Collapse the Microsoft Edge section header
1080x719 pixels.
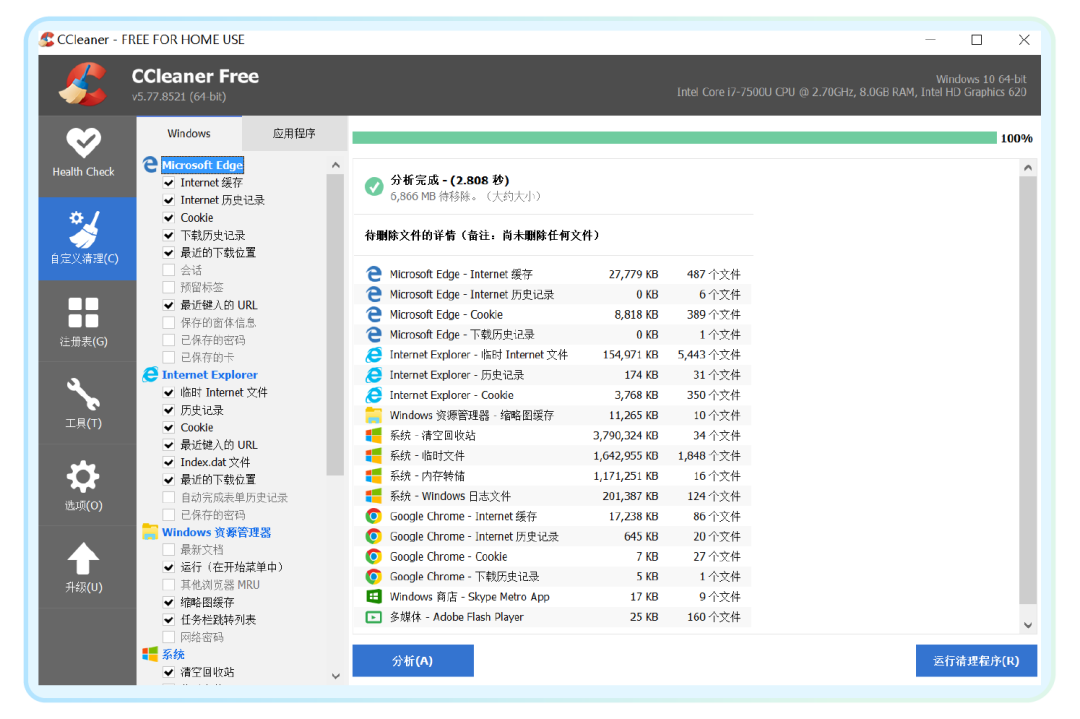202,164
